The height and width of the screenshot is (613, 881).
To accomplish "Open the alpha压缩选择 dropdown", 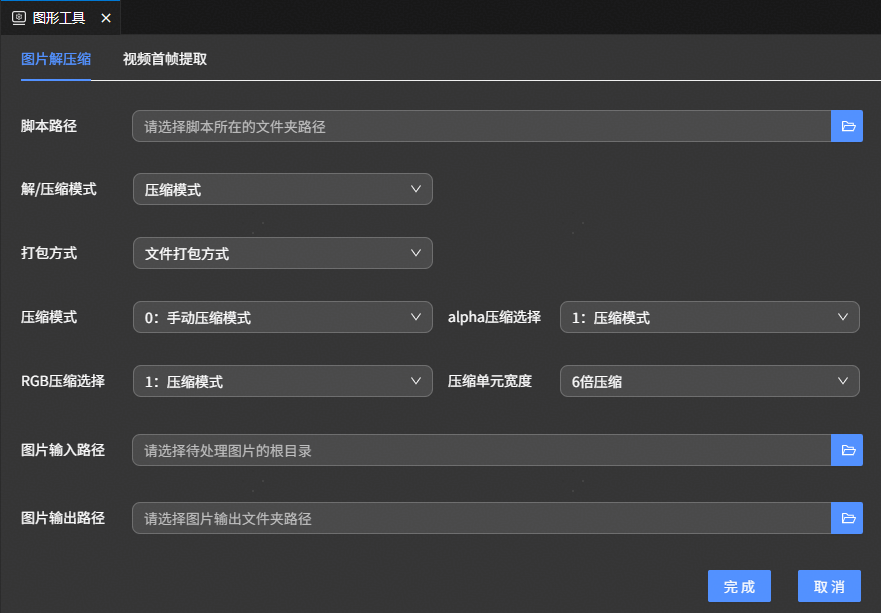I will tap(709, 317).
